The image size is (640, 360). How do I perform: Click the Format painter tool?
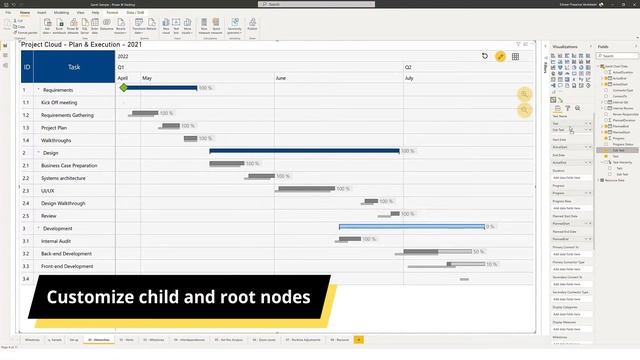26,33
